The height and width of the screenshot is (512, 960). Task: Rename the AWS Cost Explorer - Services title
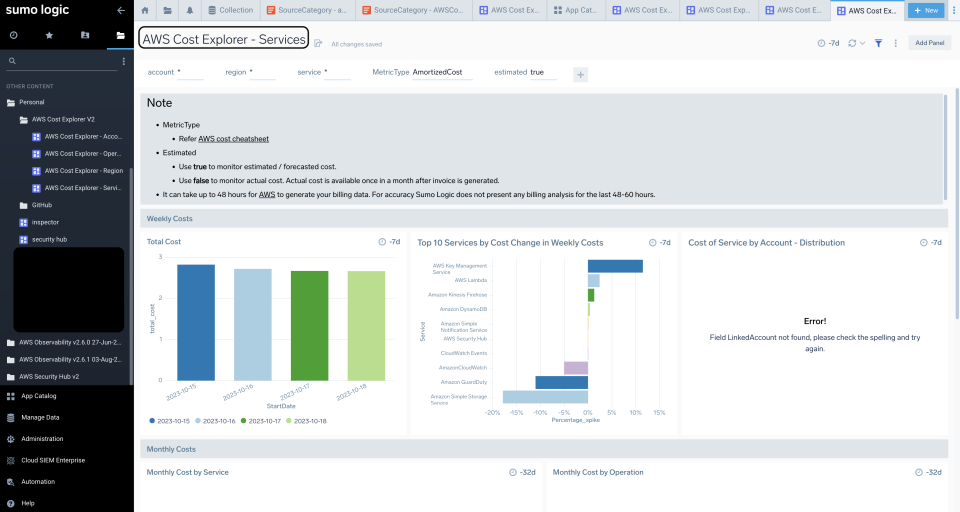tap(223, 39)
